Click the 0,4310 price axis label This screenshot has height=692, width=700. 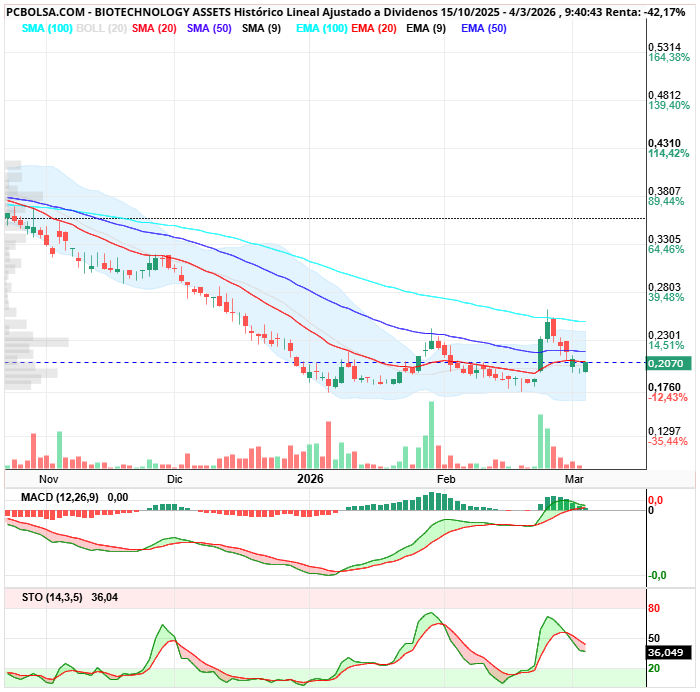point(664,143)
